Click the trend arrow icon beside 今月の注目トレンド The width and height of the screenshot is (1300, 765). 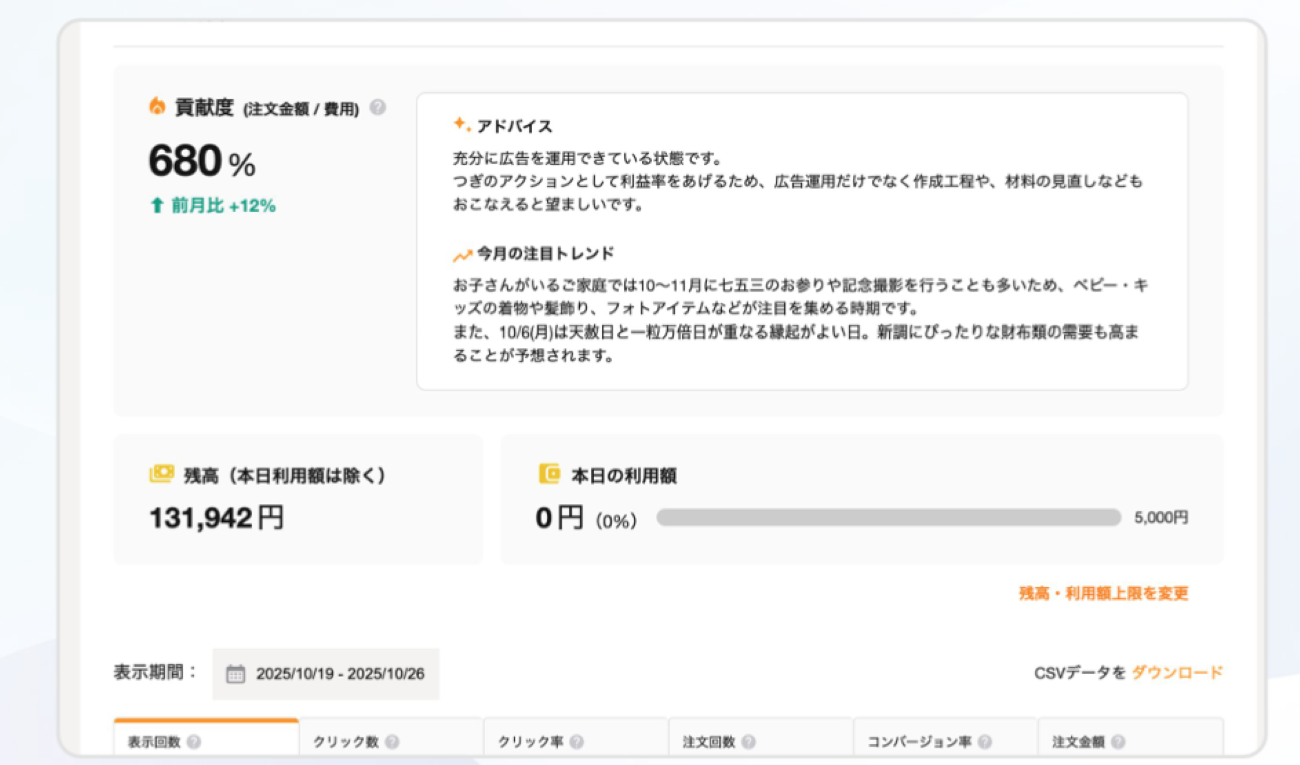point(461,255)
